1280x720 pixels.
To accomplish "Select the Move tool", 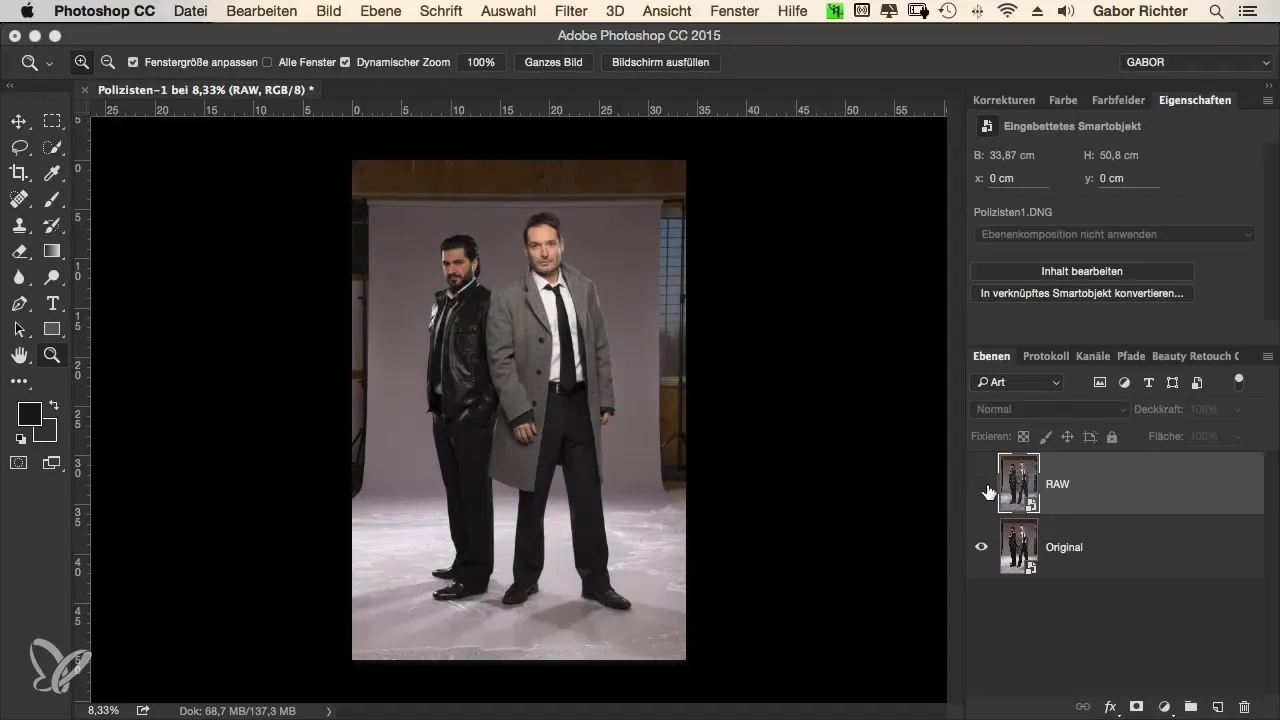I will (x=19, y=122).
